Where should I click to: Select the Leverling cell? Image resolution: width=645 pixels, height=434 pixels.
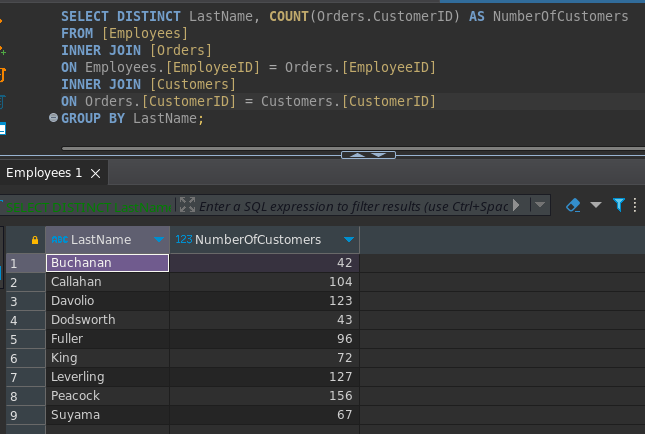click(x=107, y=376)
